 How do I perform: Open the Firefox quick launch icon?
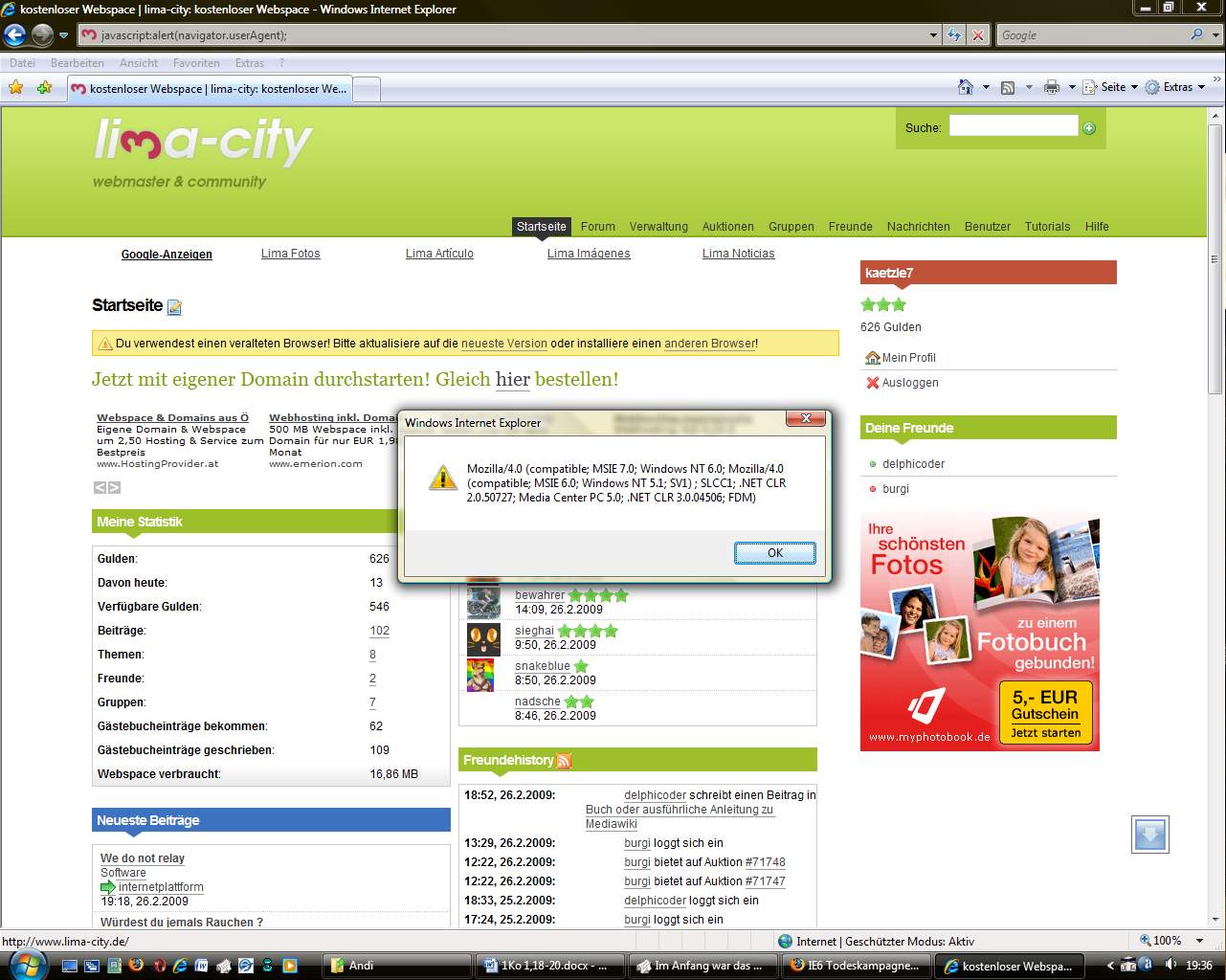(x=135, y=966)
